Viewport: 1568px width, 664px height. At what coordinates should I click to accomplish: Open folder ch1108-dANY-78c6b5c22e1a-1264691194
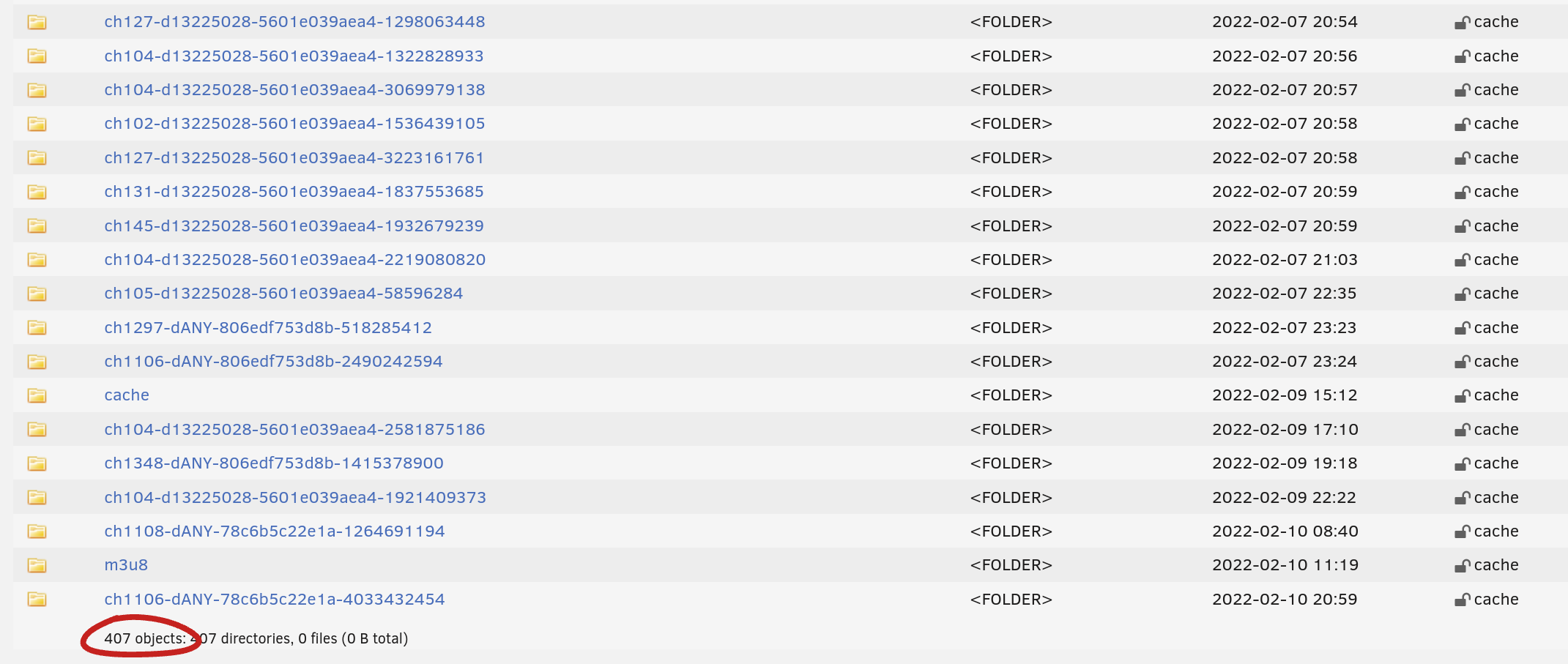click(x=274, y=531)
